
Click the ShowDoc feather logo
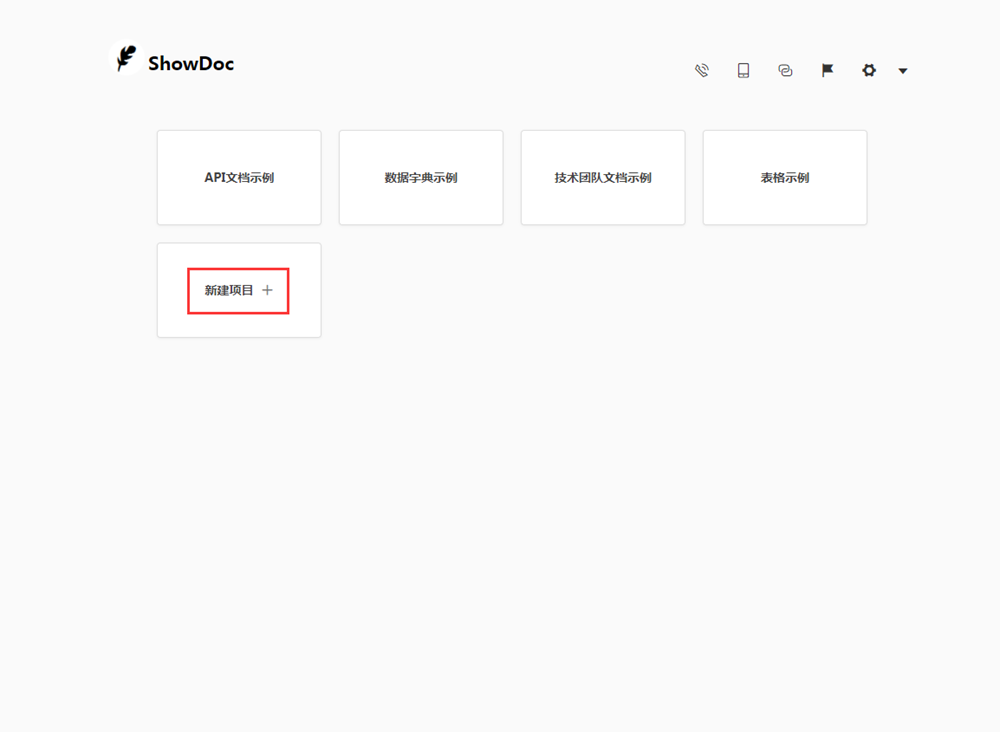coord(126,57)
